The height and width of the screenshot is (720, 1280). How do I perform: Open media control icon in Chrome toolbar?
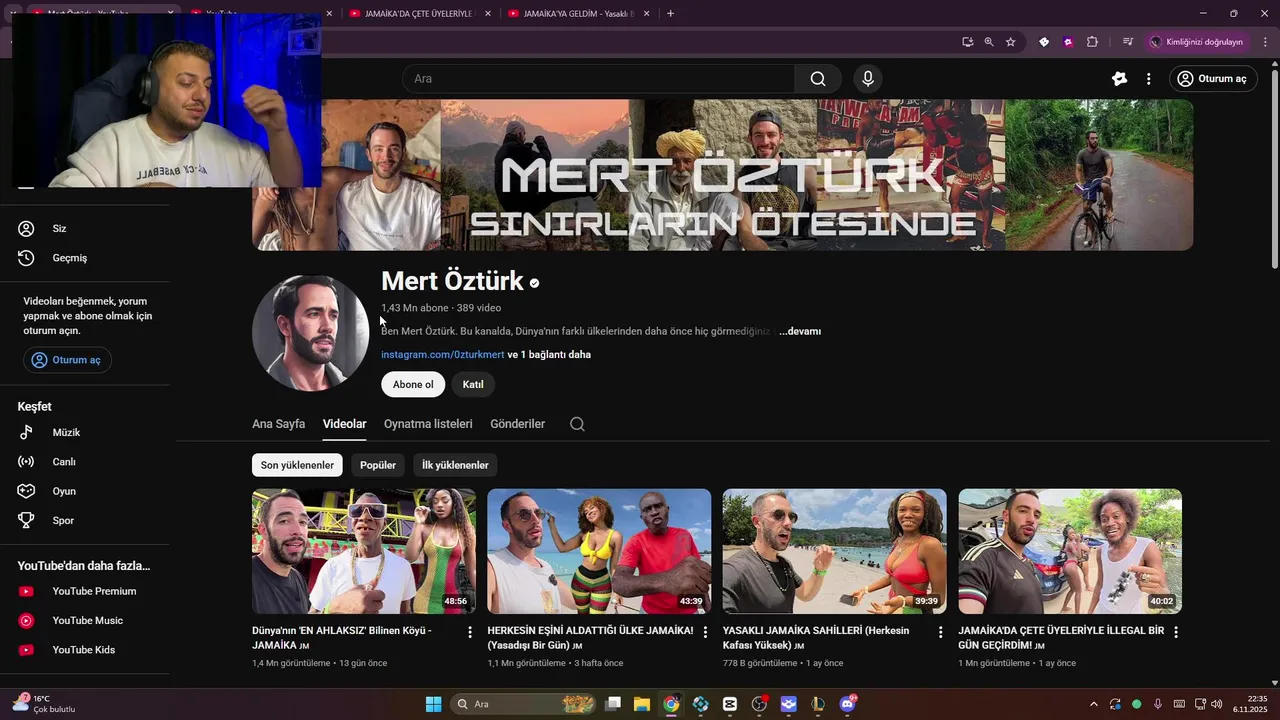point(1128,42)
